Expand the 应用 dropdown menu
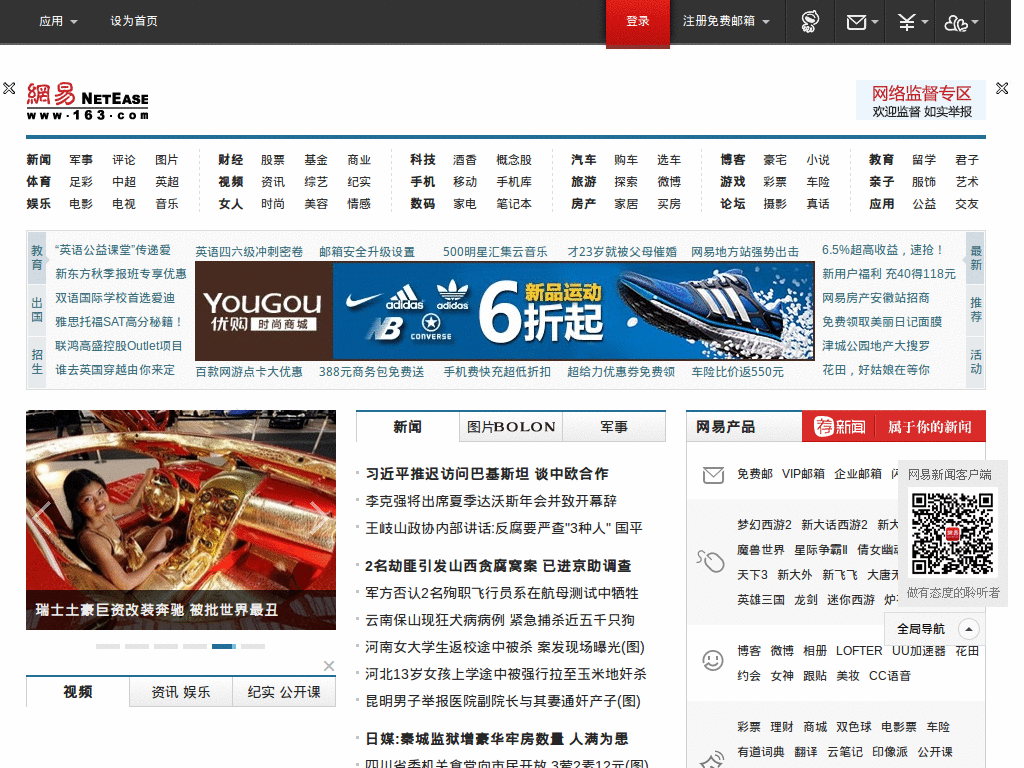This screenshot has width=1024, height=768. pyautogui.click(x=58, y=21)
